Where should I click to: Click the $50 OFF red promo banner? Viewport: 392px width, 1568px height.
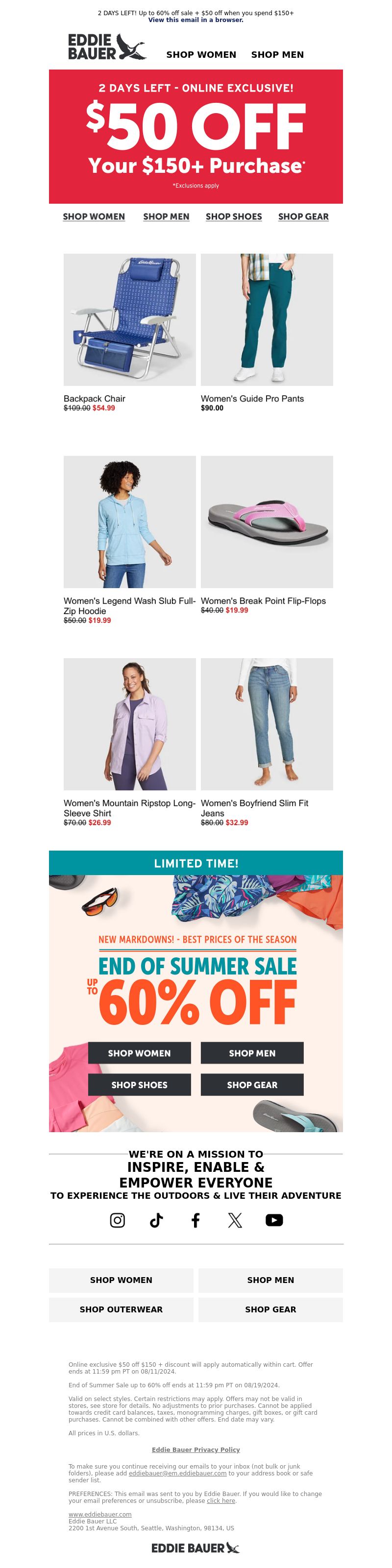196,136
